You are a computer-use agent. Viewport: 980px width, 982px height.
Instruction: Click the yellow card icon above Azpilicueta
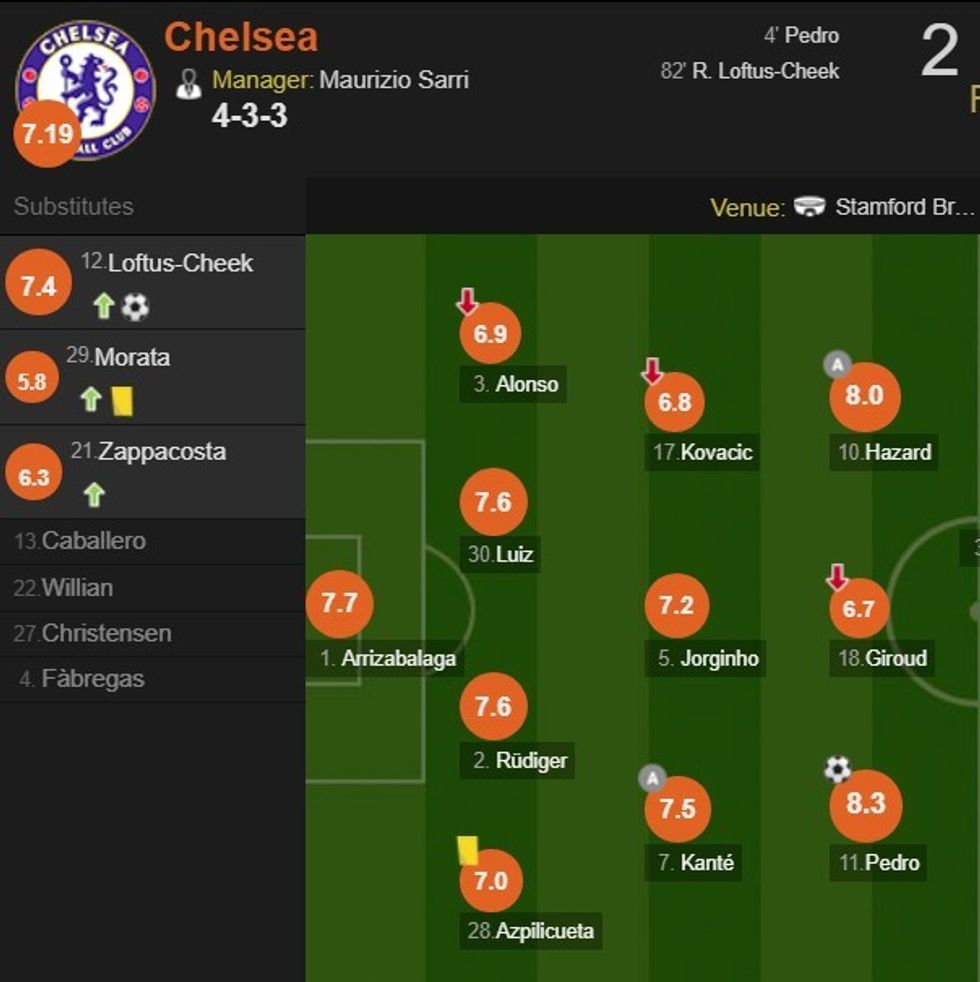click(x=465, y=847)
